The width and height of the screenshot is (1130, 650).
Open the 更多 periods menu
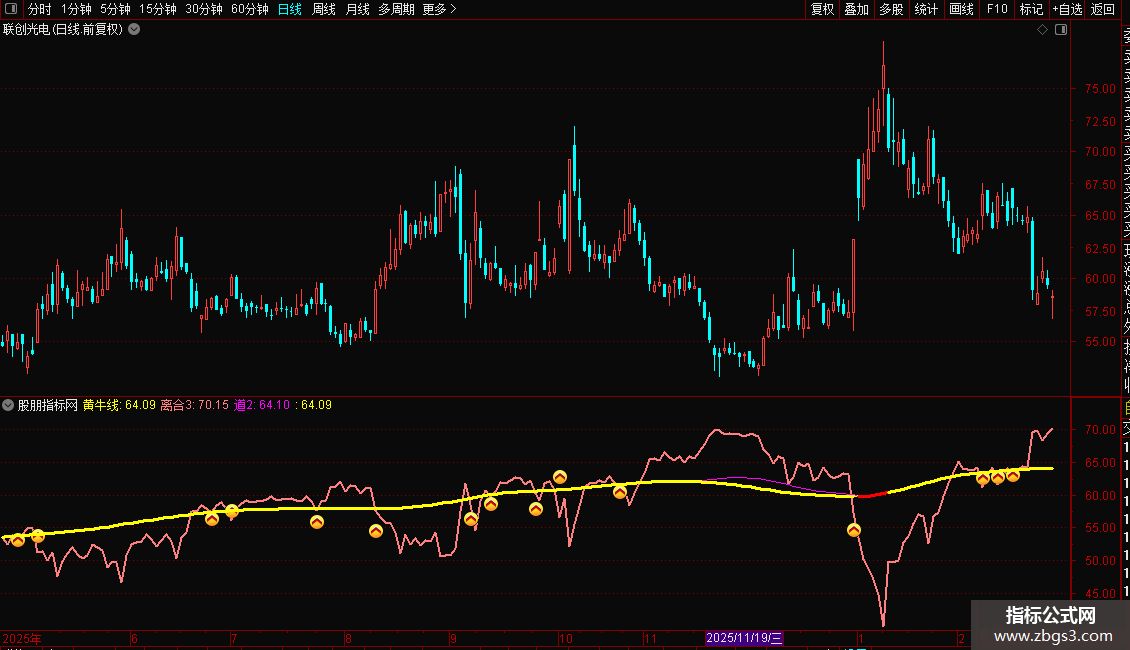(x=440, y=9)
